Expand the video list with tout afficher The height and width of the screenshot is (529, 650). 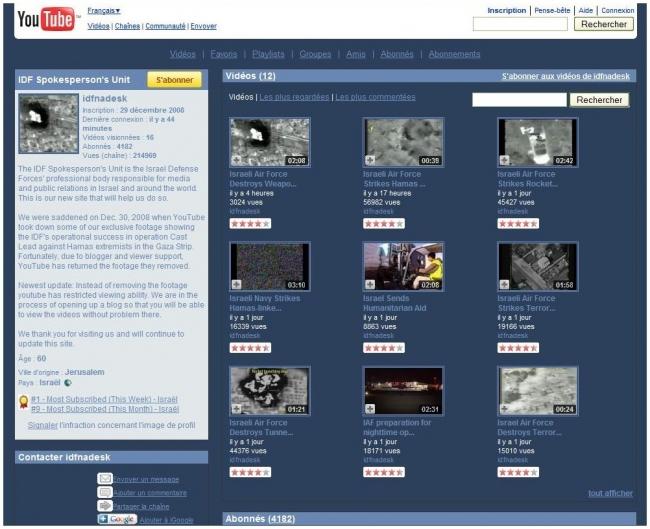coord(610,493)
